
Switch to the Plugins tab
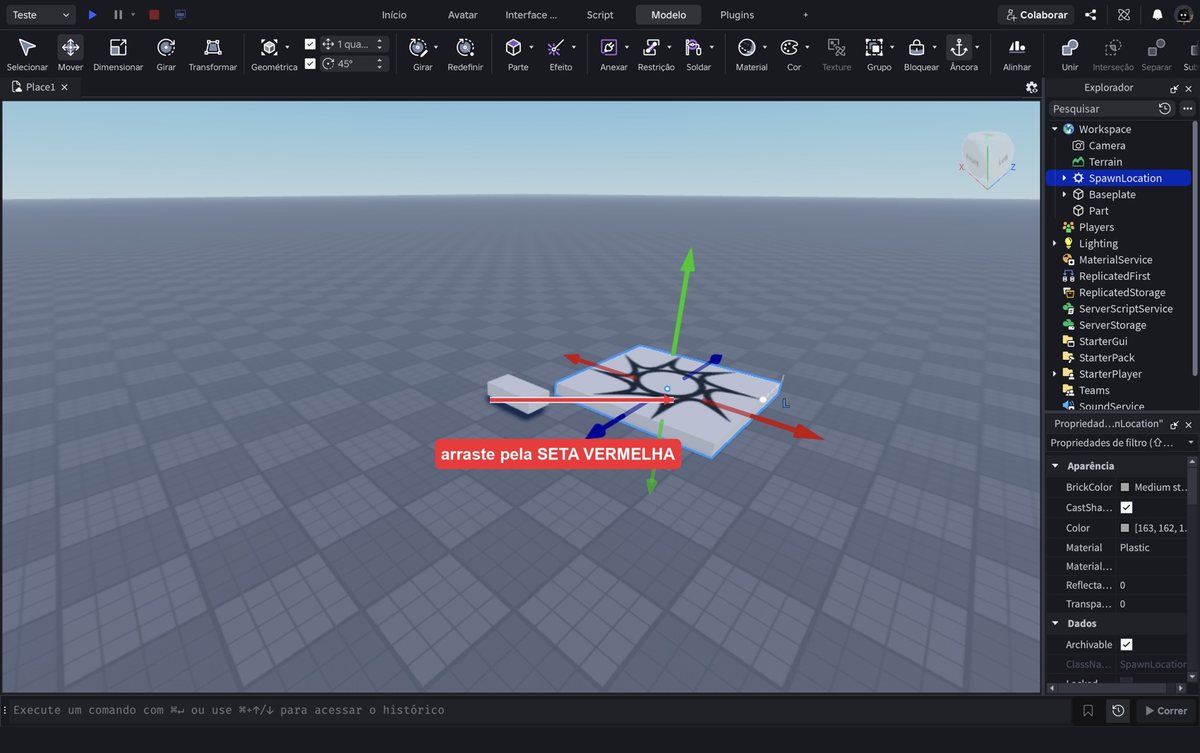point(737,15)
